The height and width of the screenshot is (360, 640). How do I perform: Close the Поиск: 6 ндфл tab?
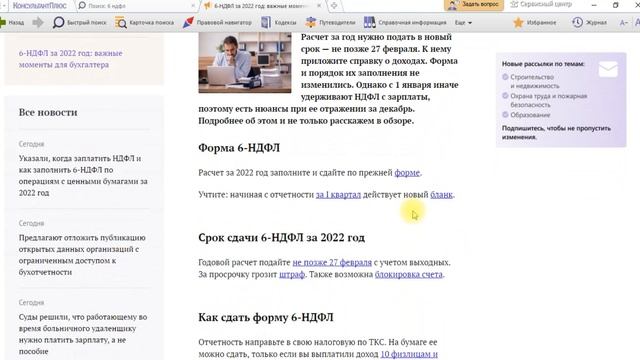point(193,6)
